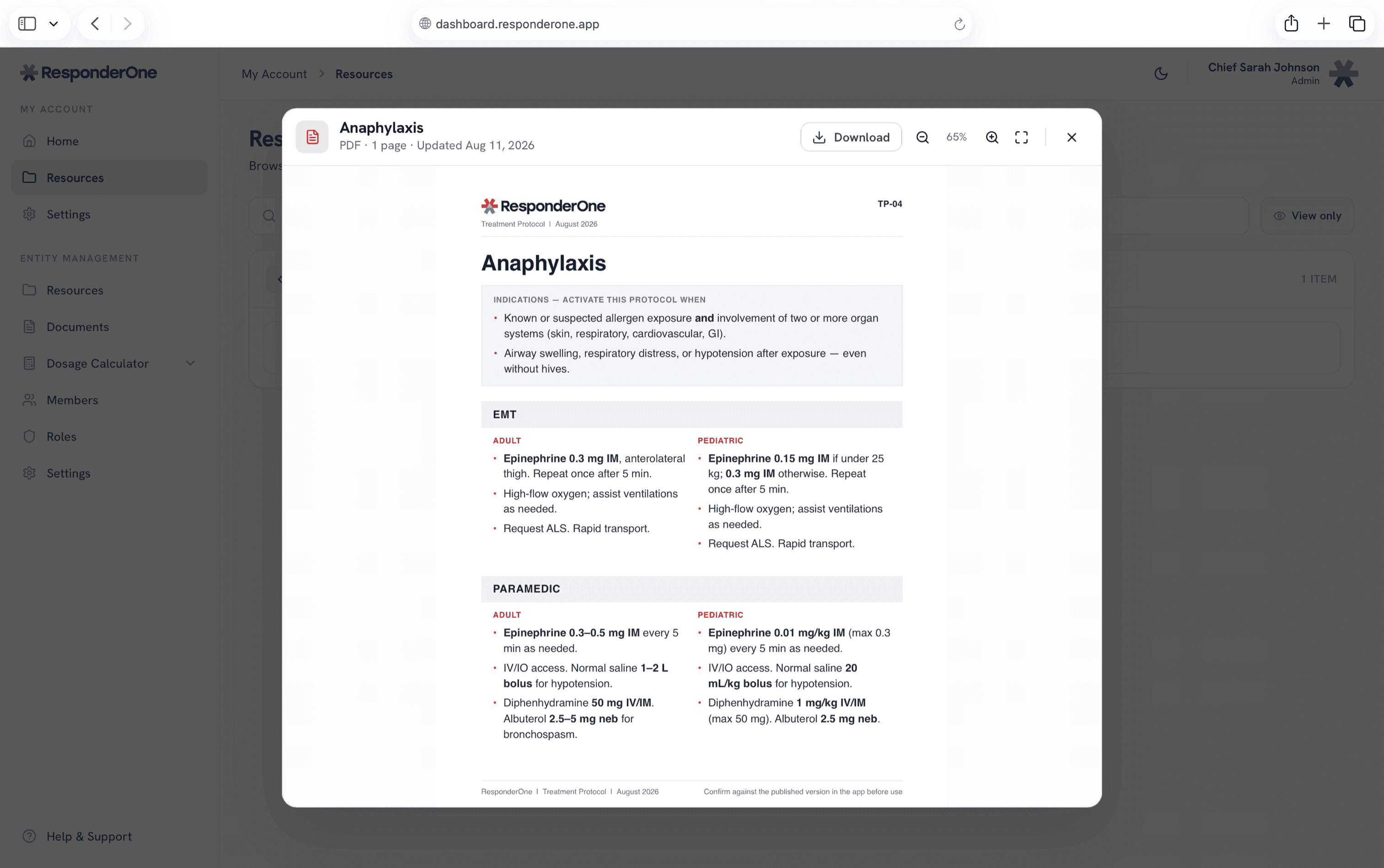Go to Home in My Account
Viewport: 1384px width, 868px height.
[109, 141]
